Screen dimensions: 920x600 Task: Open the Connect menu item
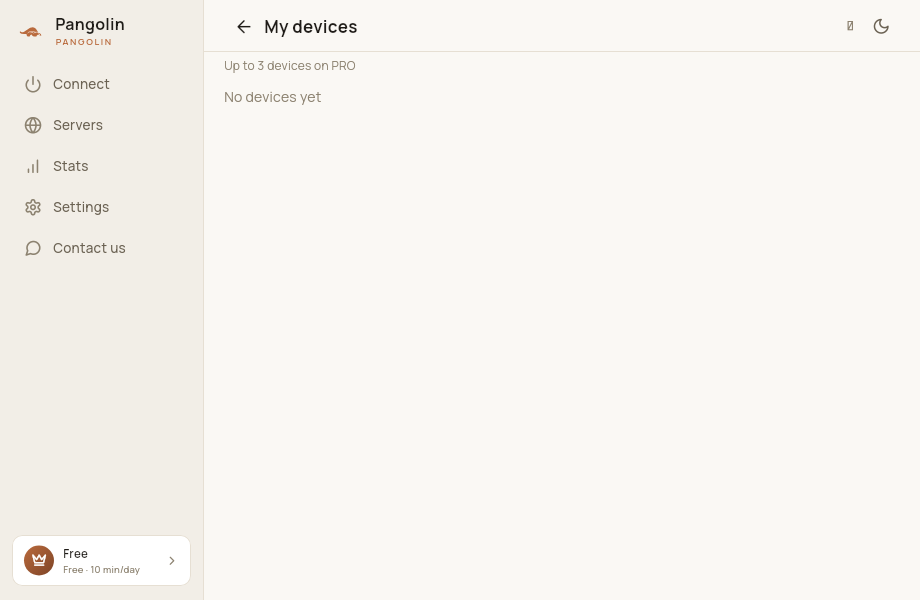(81, 84)
